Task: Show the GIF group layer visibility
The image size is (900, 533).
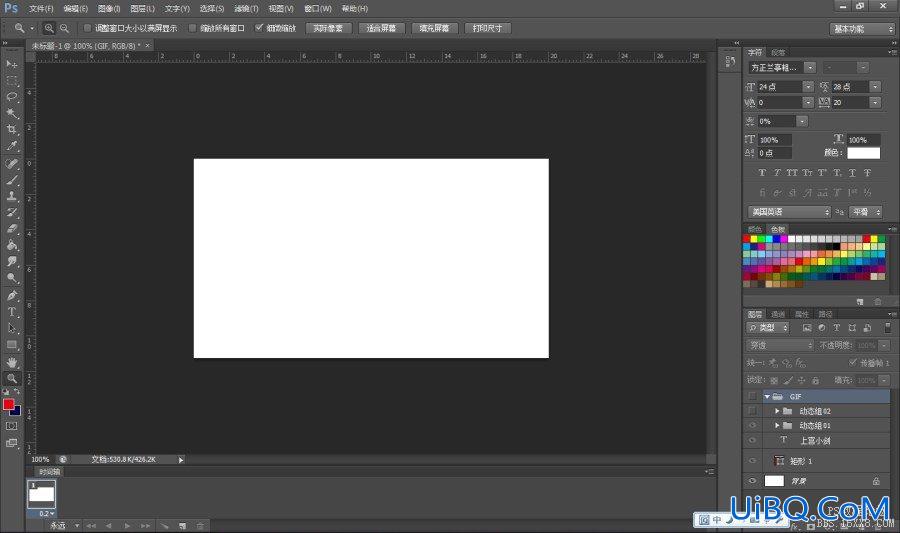Action: tap(752, 396)
